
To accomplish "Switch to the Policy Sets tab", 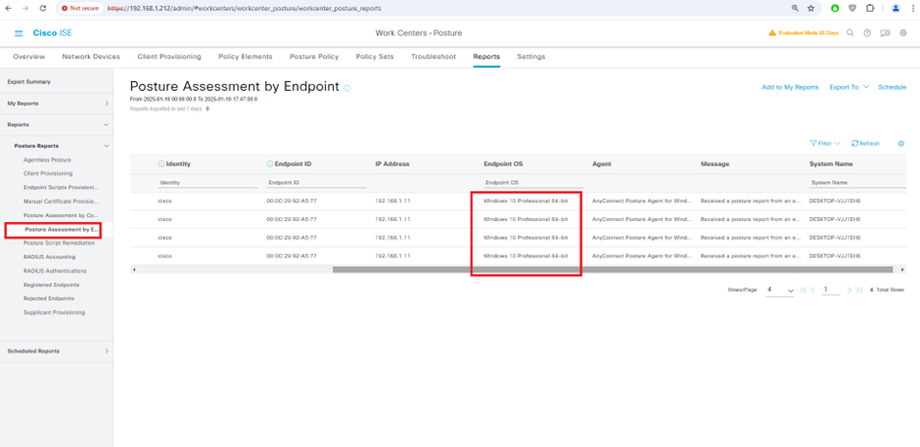I will pos(375,57).
